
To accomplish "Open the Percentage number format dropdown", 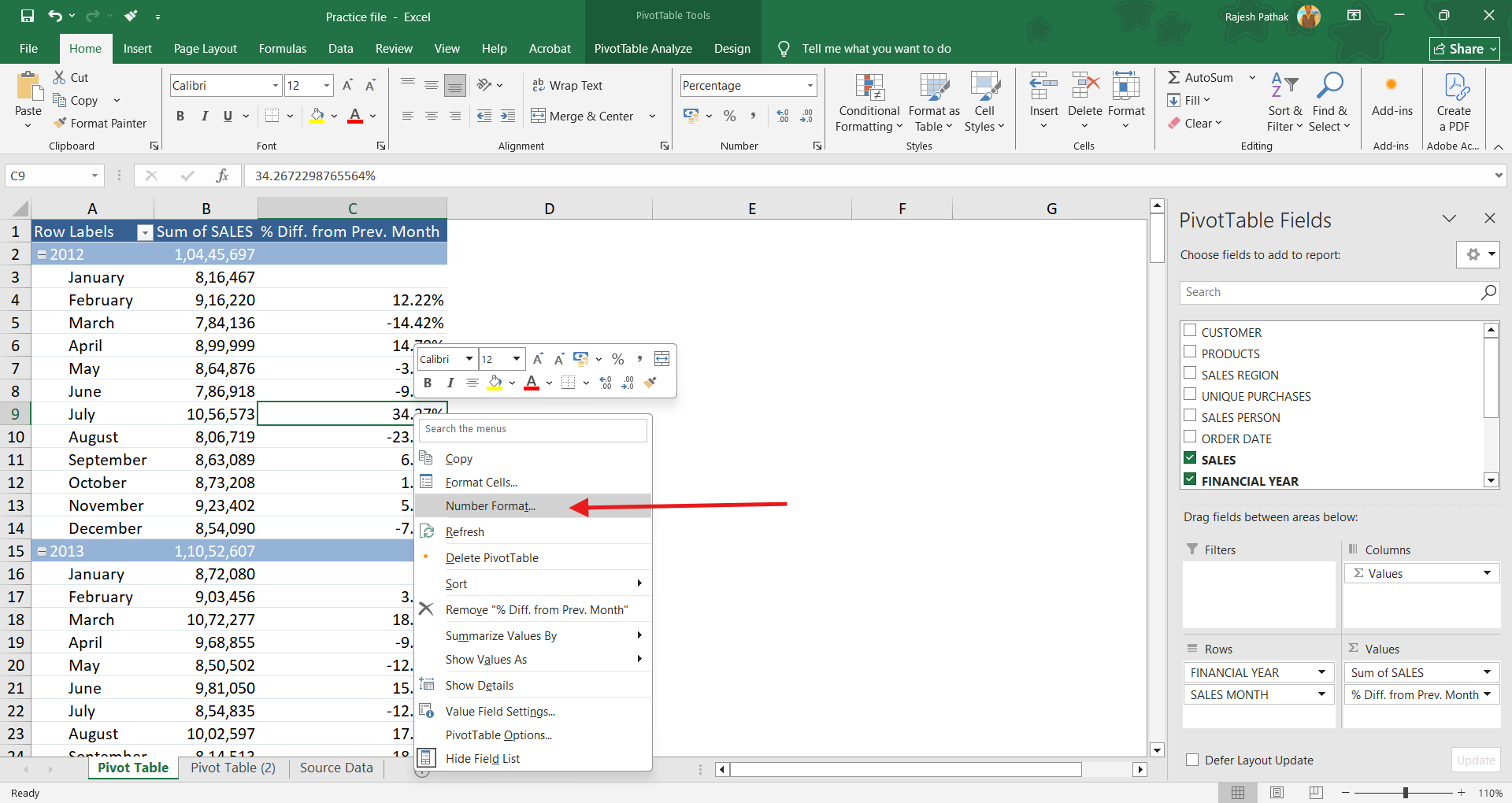I will point(810,85).
